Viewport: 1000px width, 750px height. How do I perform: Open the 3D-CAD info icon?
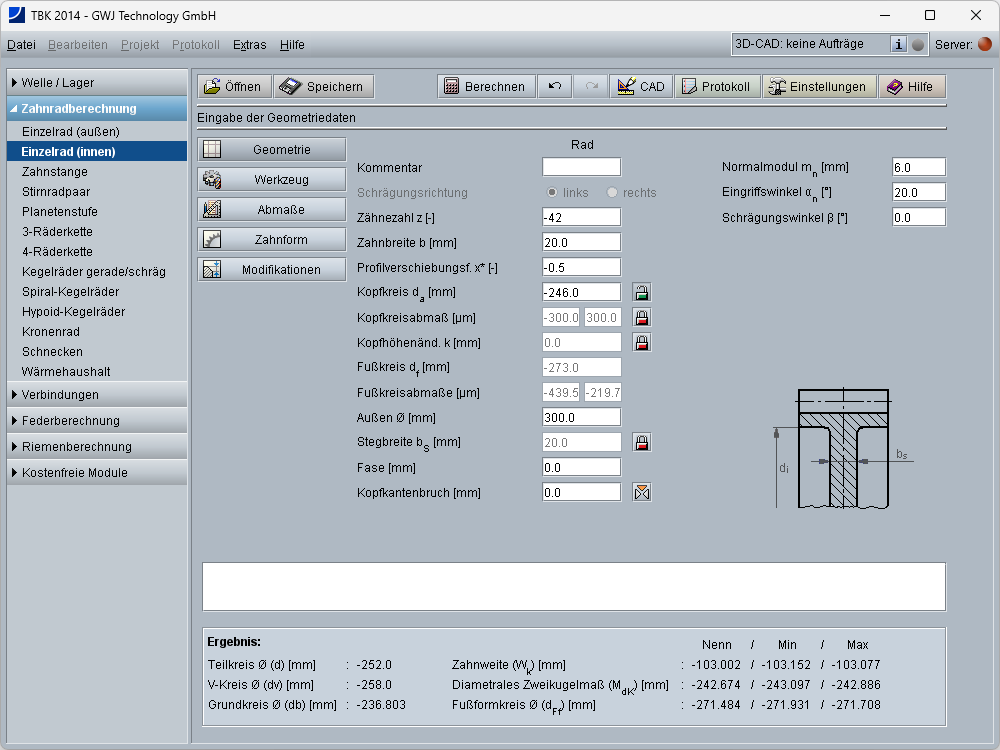(898, 44)
